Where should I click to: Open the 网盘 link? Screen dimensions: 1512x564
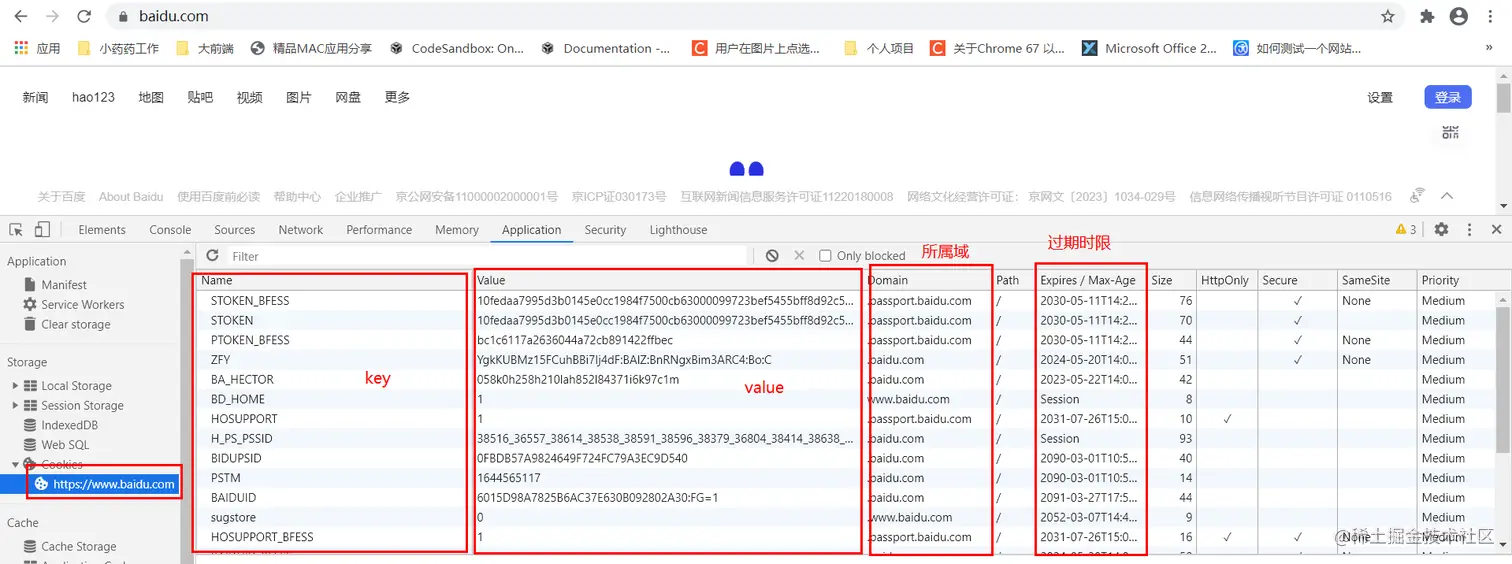click(348, 97)
